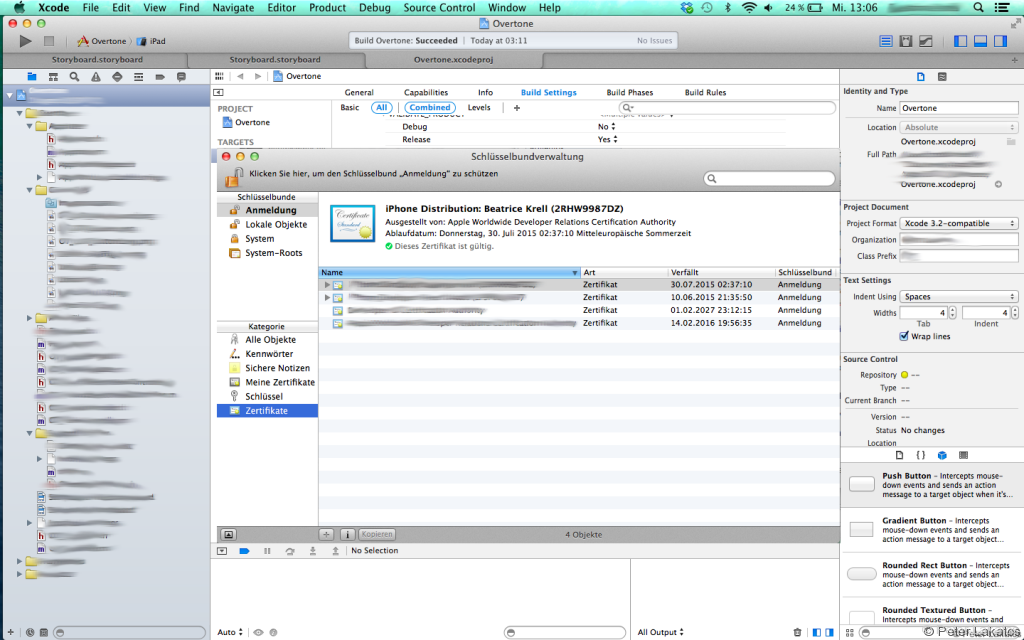Select the standard editor icon
Image resolution: width=1024 pixels, height=640 pixels.
point(886,41)
